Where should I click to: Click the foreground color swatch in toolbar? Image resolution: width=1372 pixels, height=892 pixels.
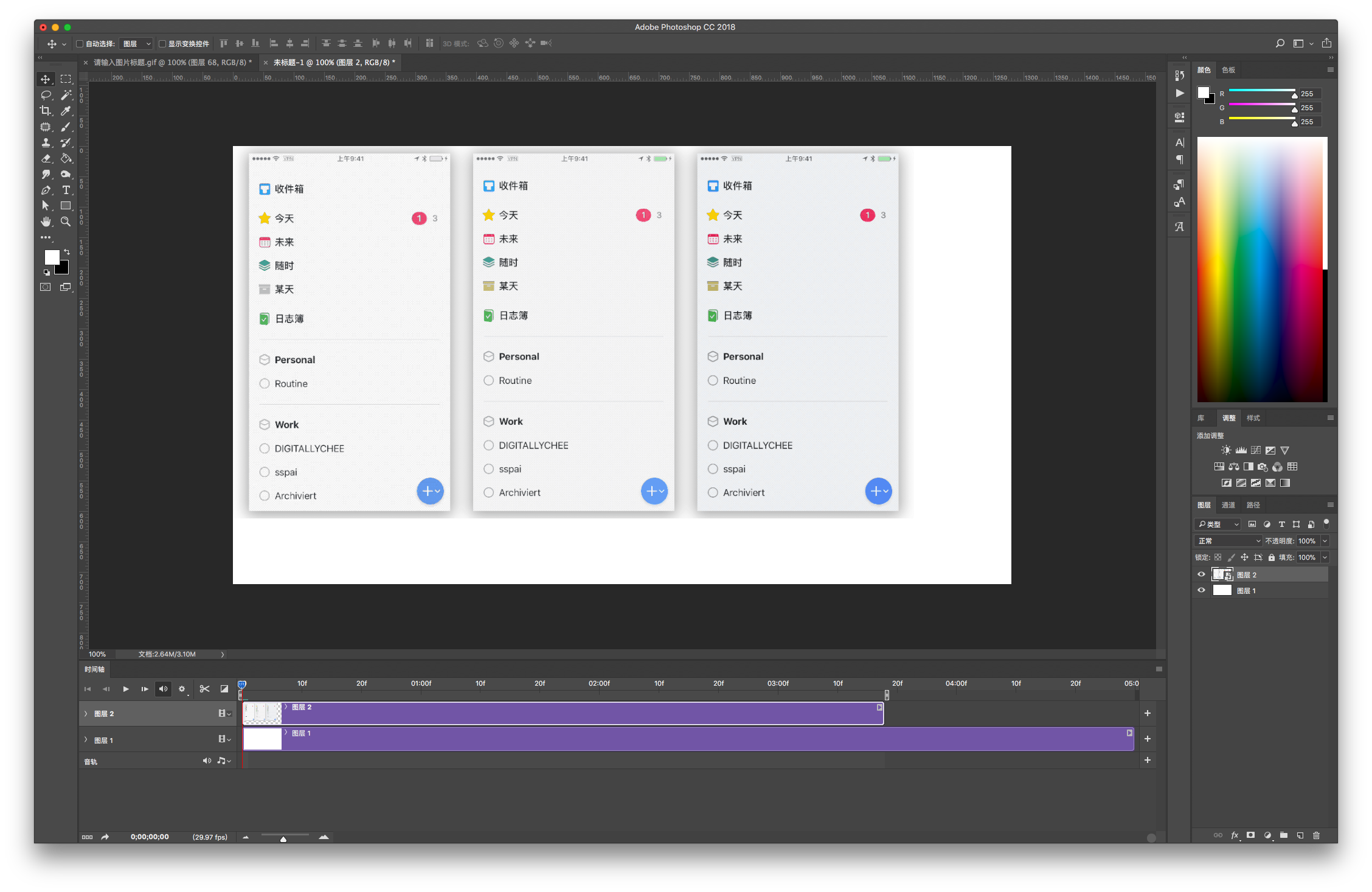tap(52, 257)
